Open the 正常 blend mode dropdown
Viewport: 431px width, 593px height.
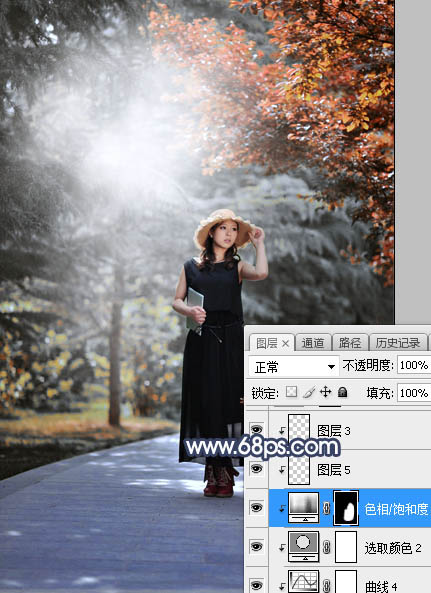(x=294, y=366)
